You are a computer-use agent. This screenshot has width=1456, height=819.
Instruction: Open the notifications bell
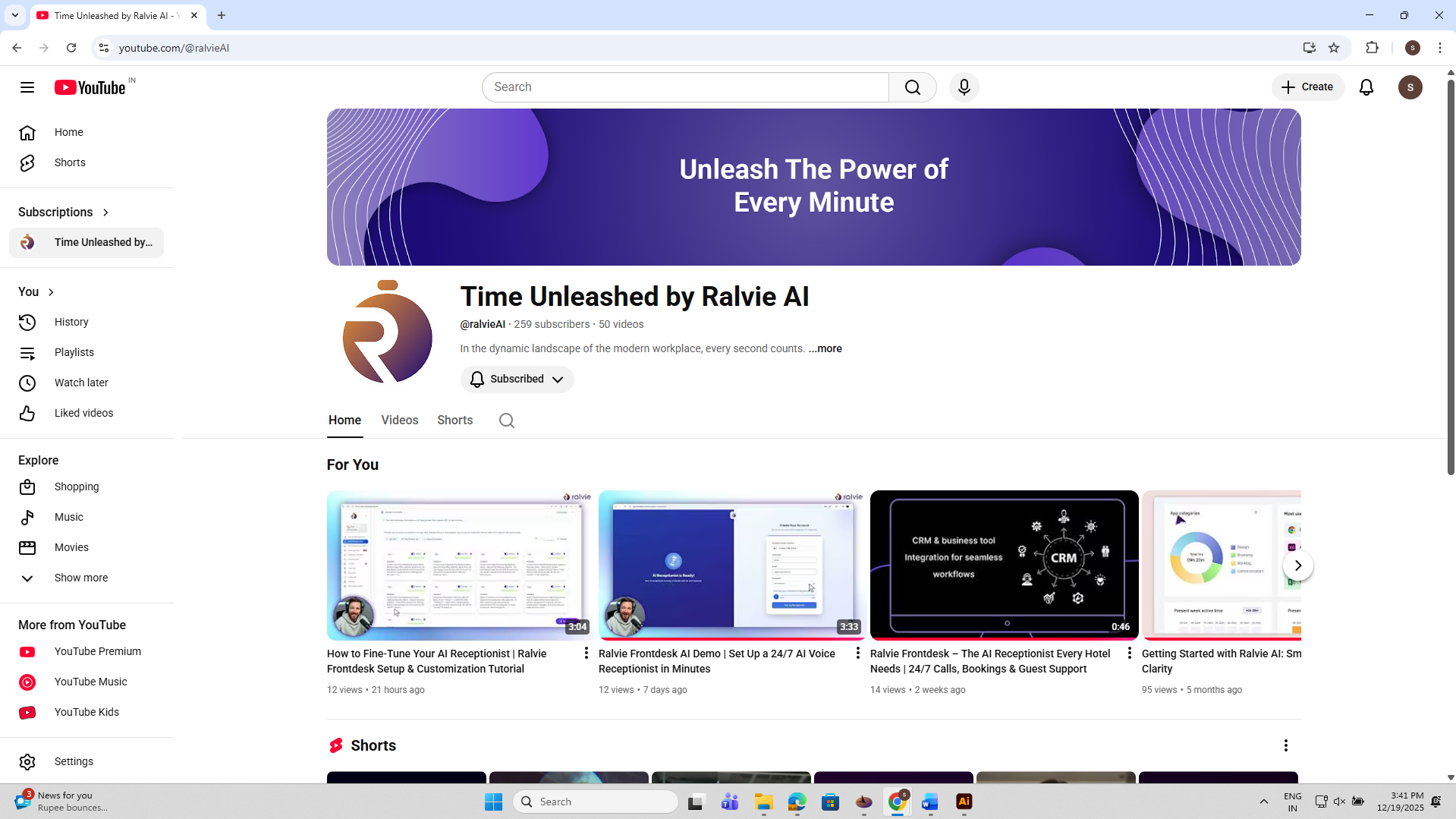(x=1366, y=87)
